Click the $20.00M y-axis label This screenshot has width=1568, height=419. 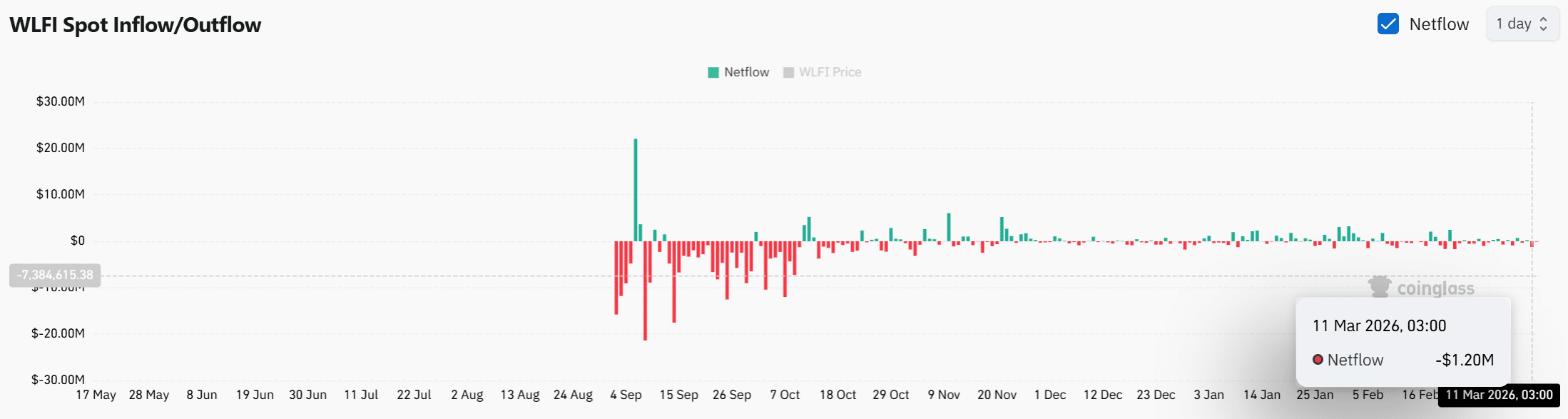(61, 148)
